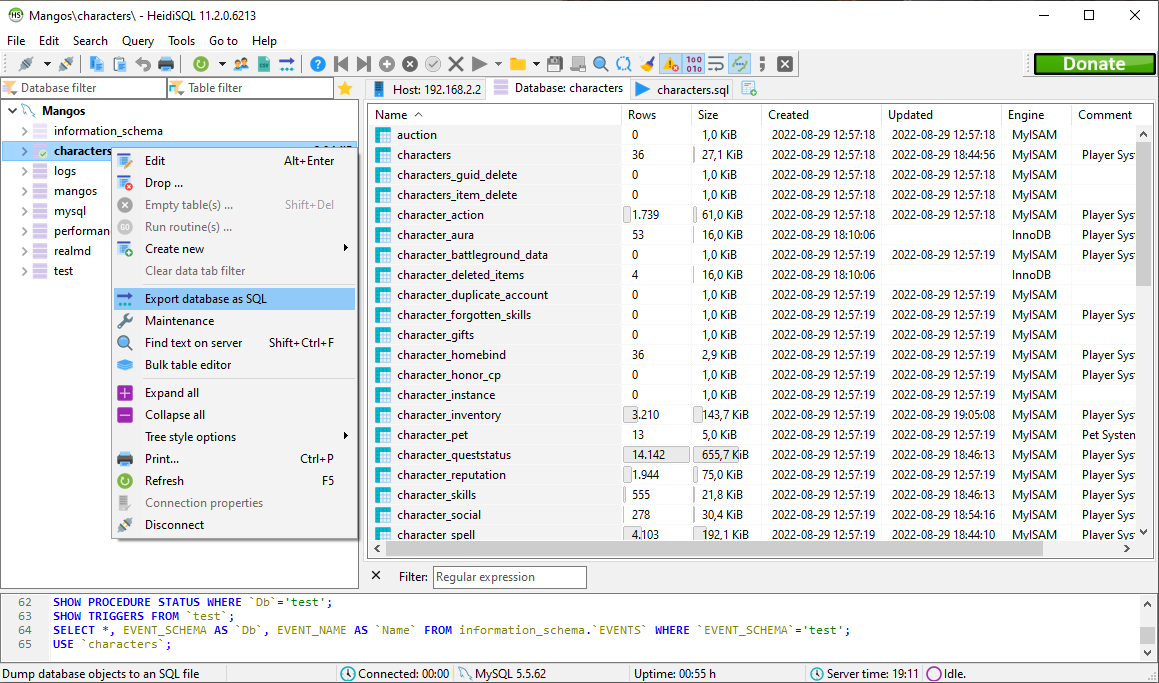Expand the test database node
Viewport: 1159px width, 683px height.
(x=24, y=271)
